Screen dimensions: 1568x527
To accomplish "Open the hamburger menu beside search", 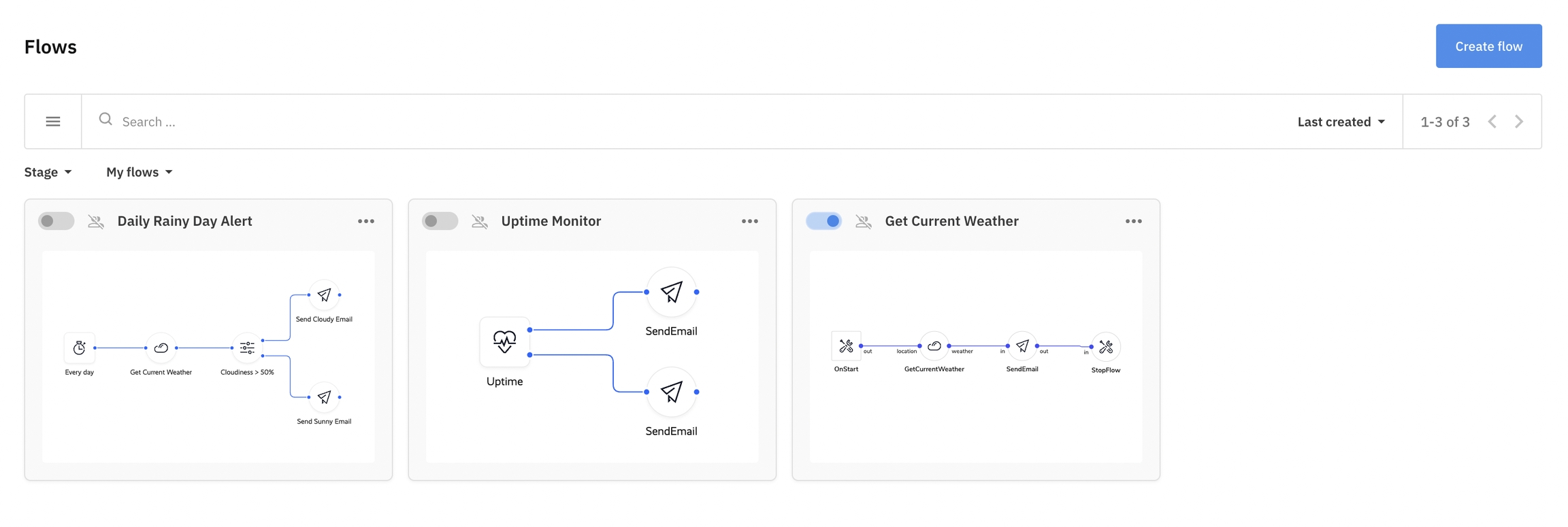I will pos(53,122).
